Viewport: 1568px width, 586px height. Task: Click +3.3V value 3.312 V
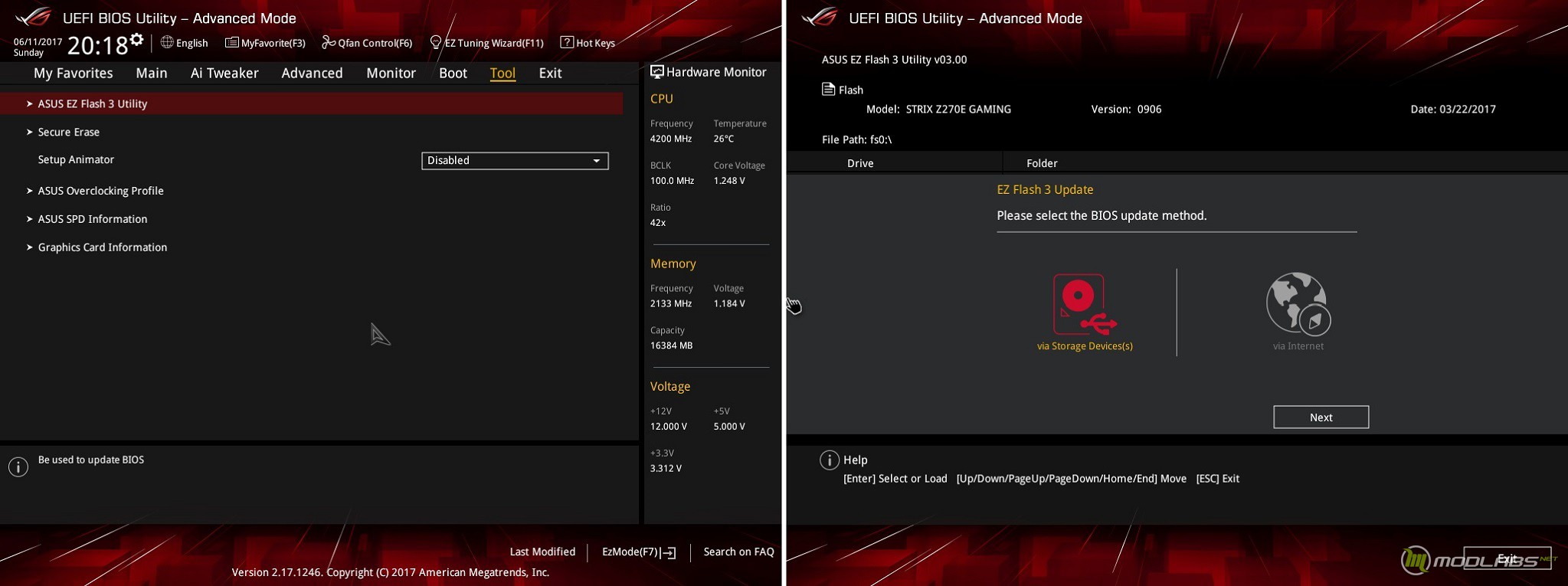point(666,468)
